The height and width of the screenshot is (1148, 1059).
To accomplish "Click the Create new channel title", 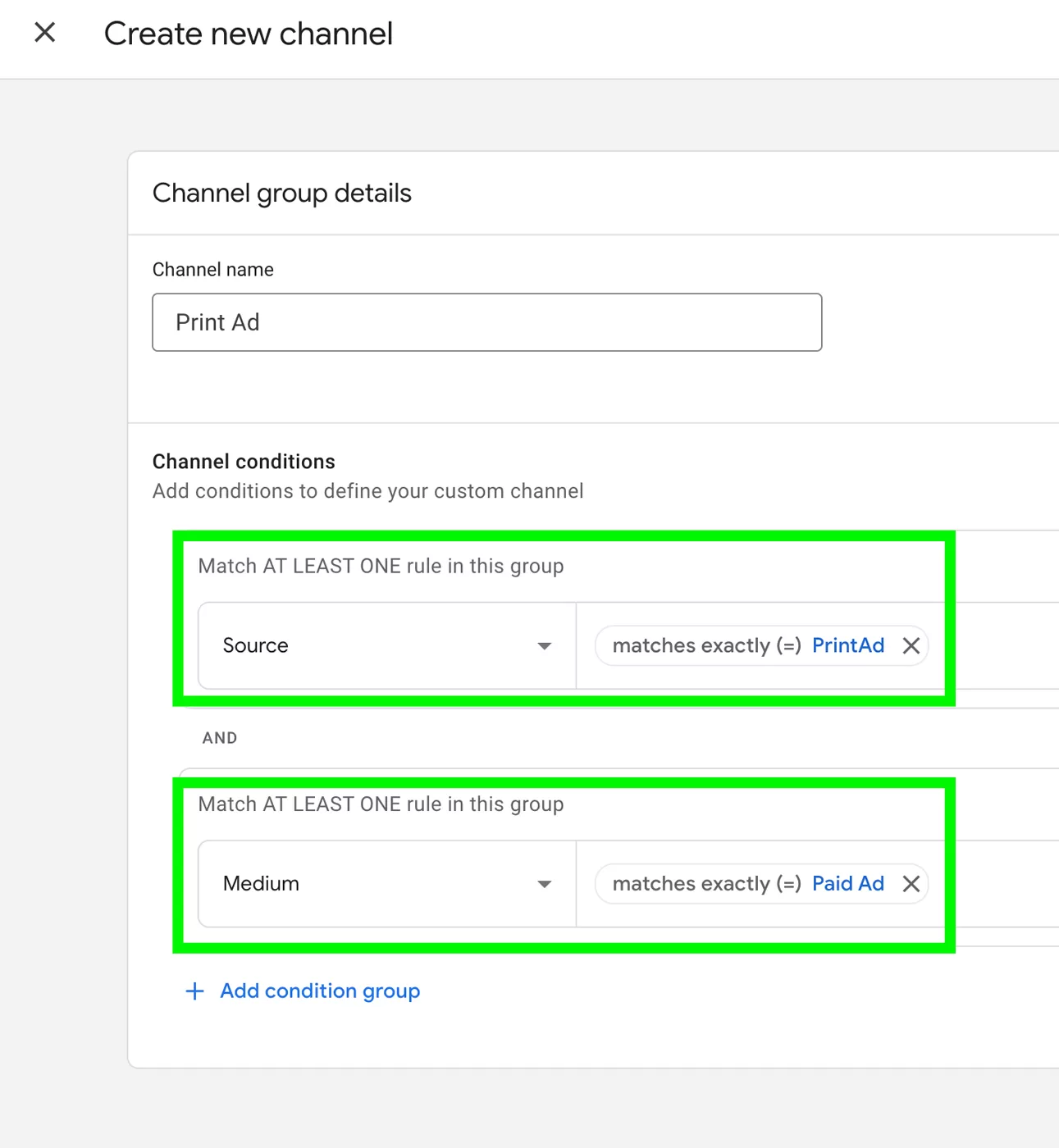I will tap(248, 34).
